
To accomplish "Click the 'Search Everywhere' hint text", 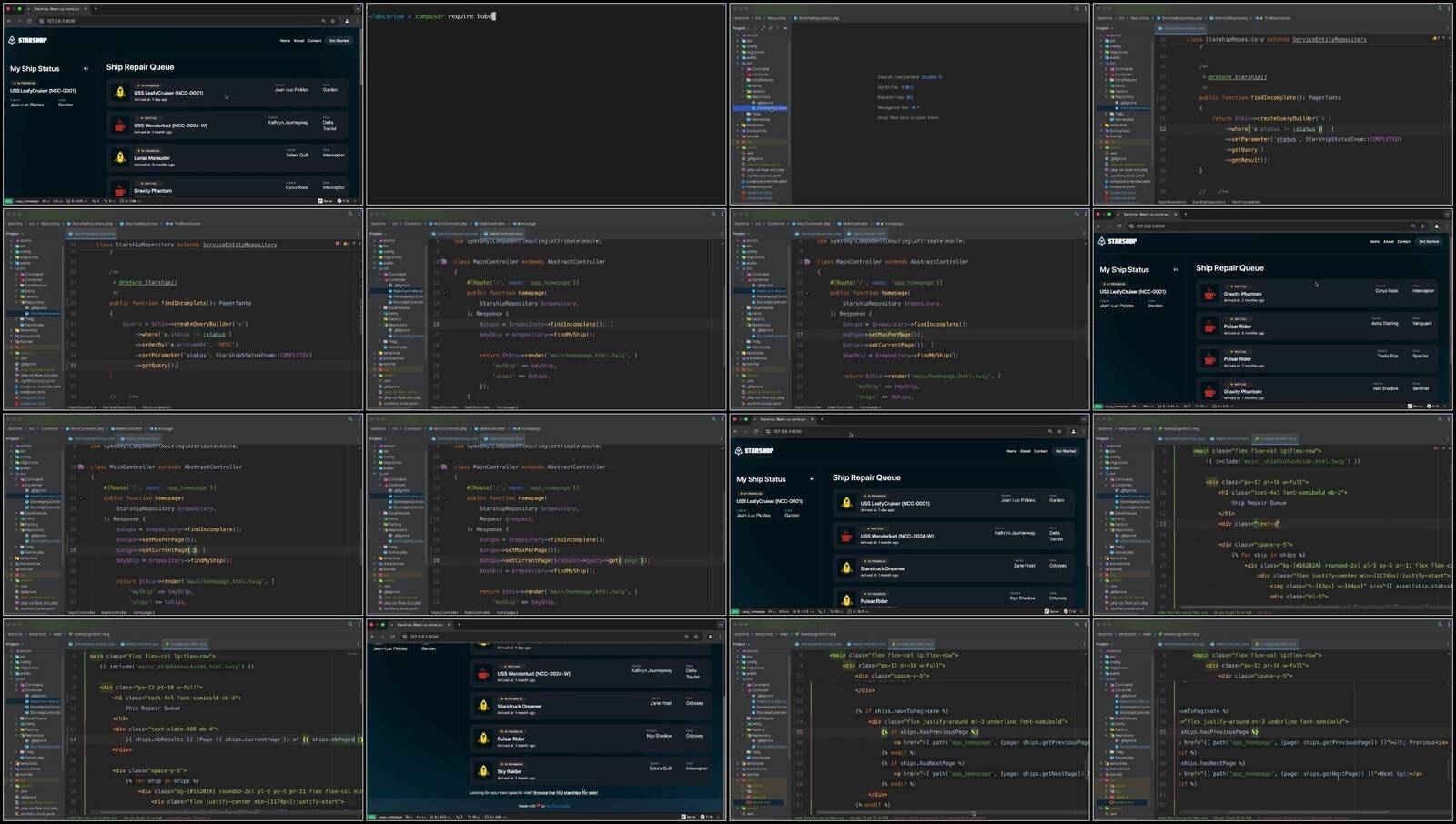I will [x=898, y=77].
